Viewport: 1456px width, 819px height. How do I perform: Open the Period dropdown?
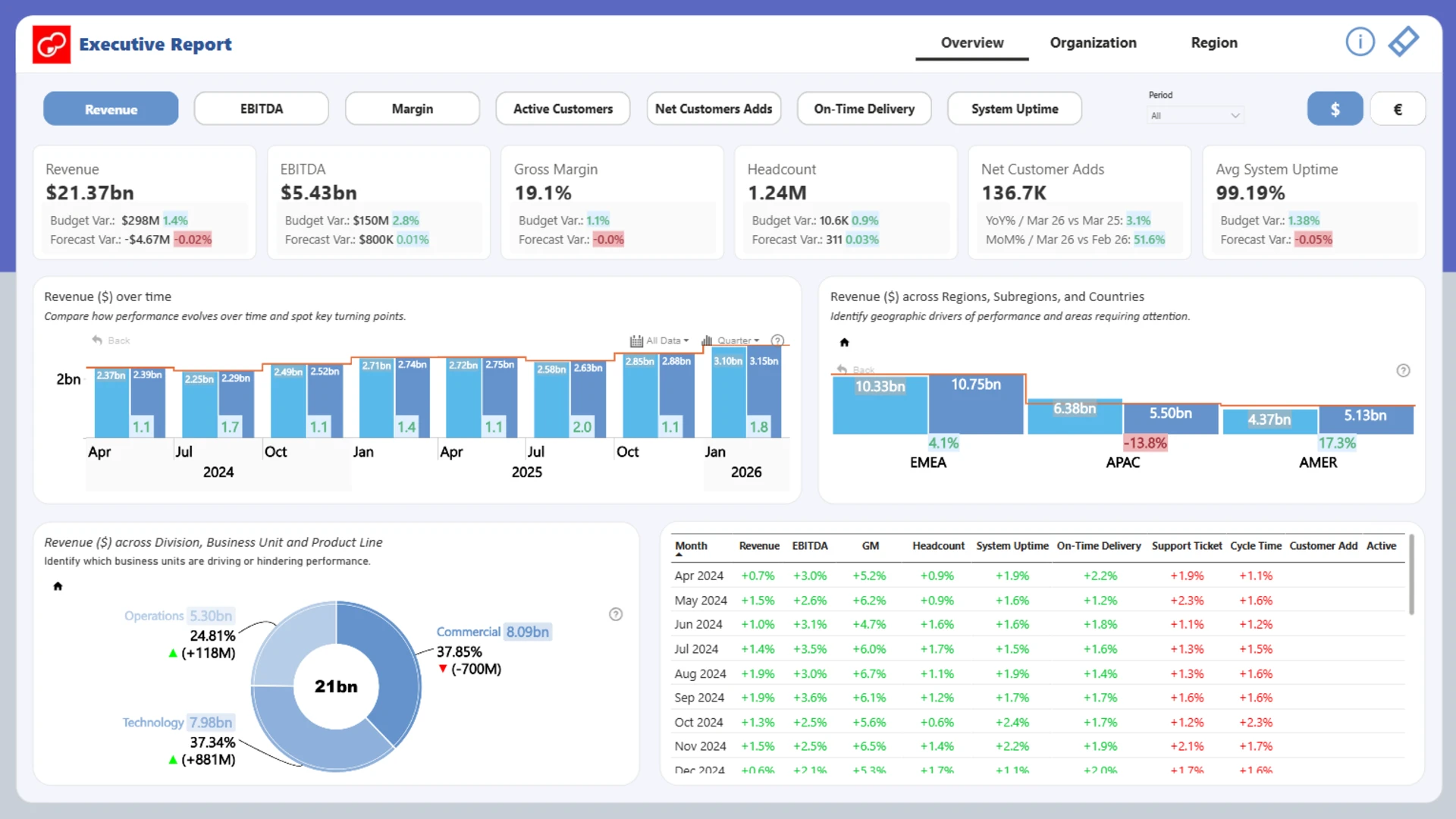click(x=1195, y=116)
